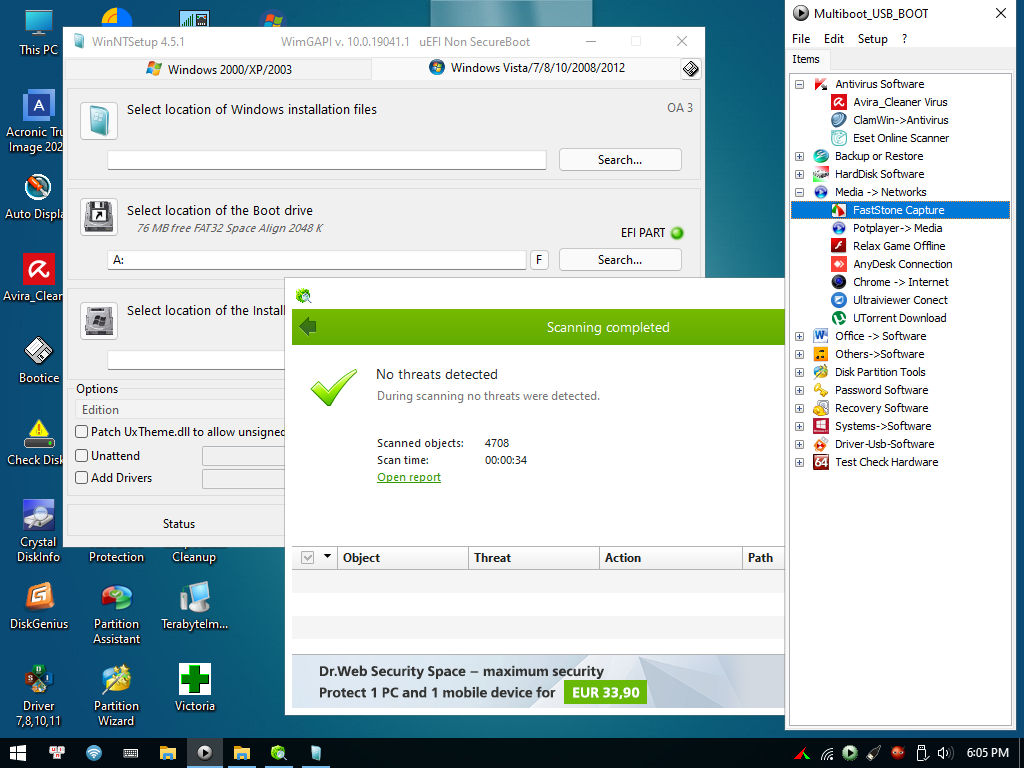Viewport: 1024px width, 768px height.
Task: Click the Dr.Web back arrow icon
Action: 308,327
